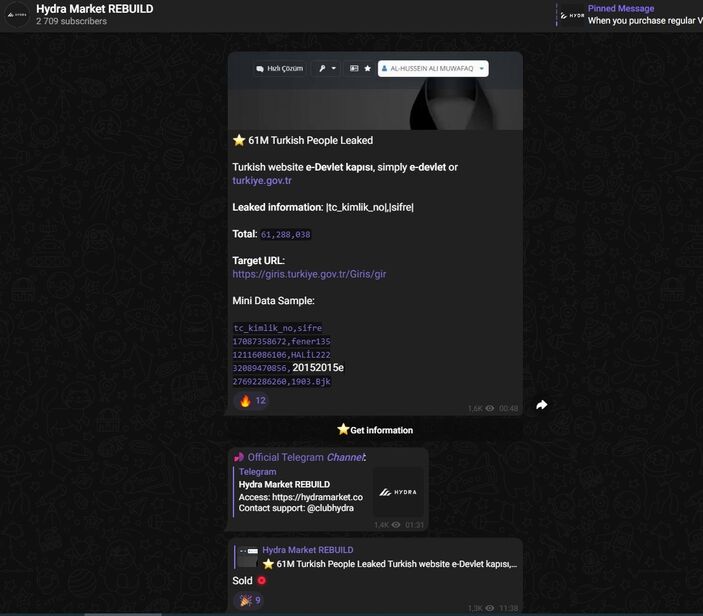Image resolution: width=703 pixels, height=616 pixels.
Task: Expand the dropdown arrow next to key icon
Action: tap(334, 69)
